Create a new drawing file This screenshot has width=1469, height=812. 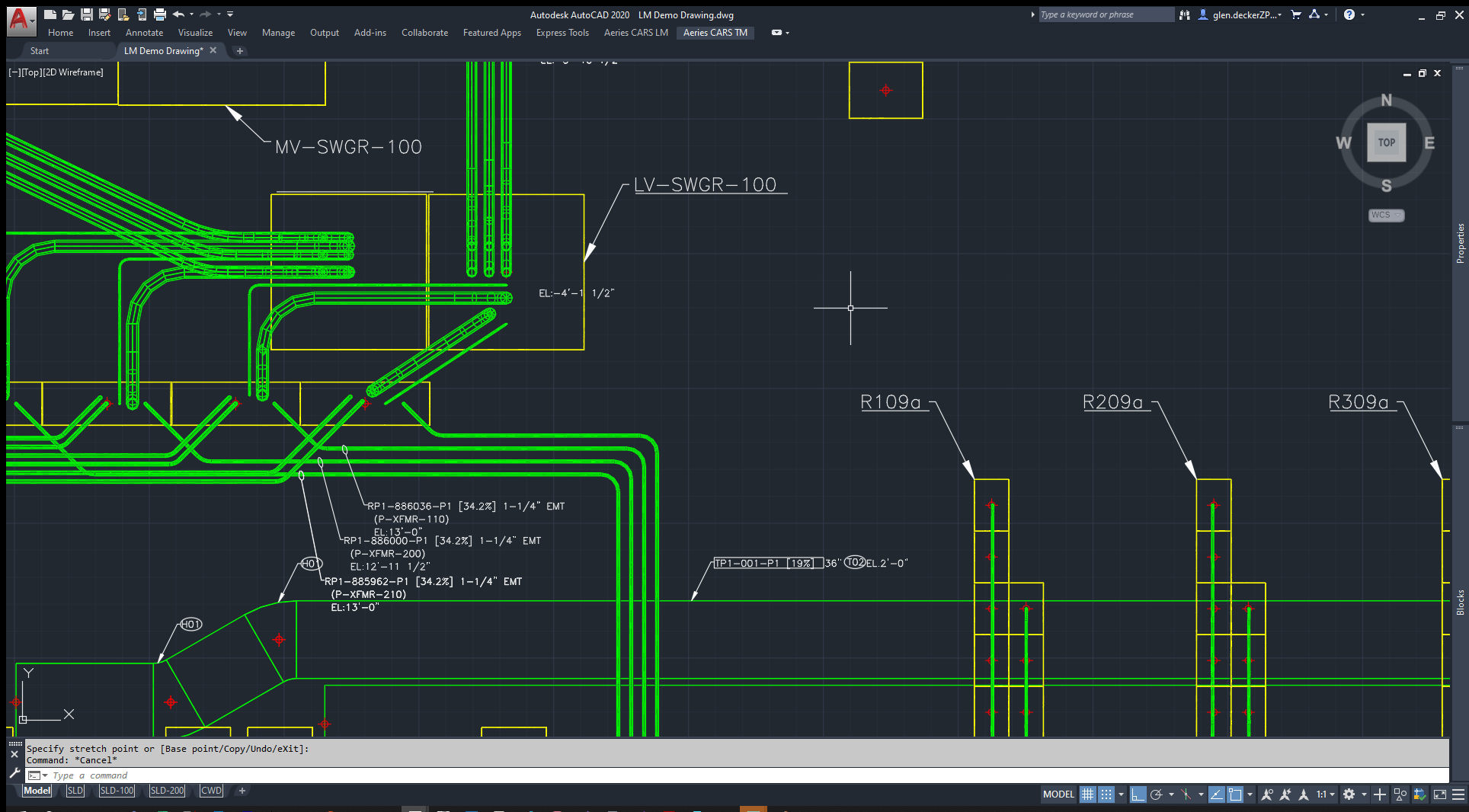click(50, 14)
